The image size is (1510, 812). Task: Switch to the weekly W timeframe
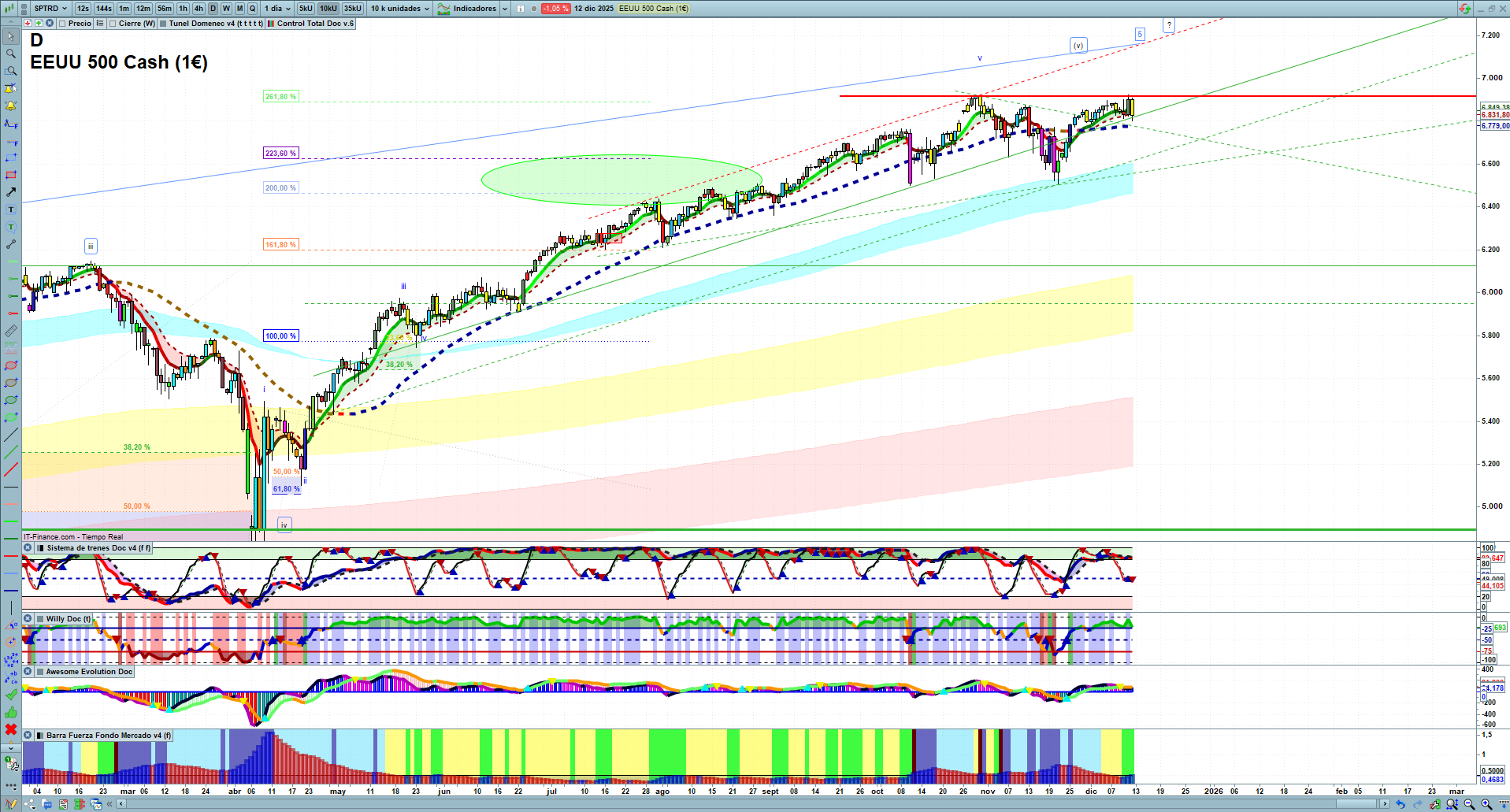coord(227,9)
